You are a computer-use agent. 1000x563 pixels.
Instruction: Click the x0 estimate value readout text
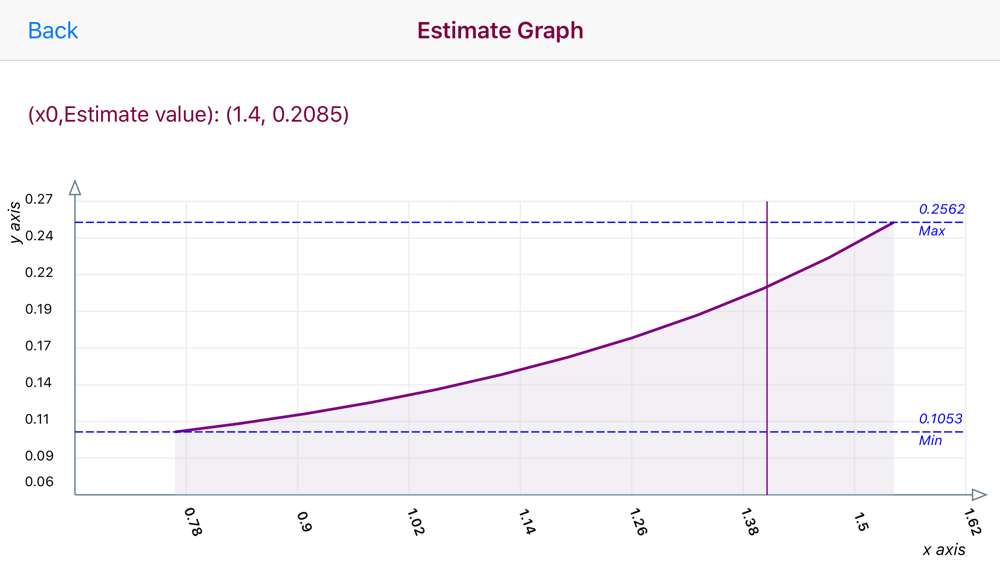[189, 115]
